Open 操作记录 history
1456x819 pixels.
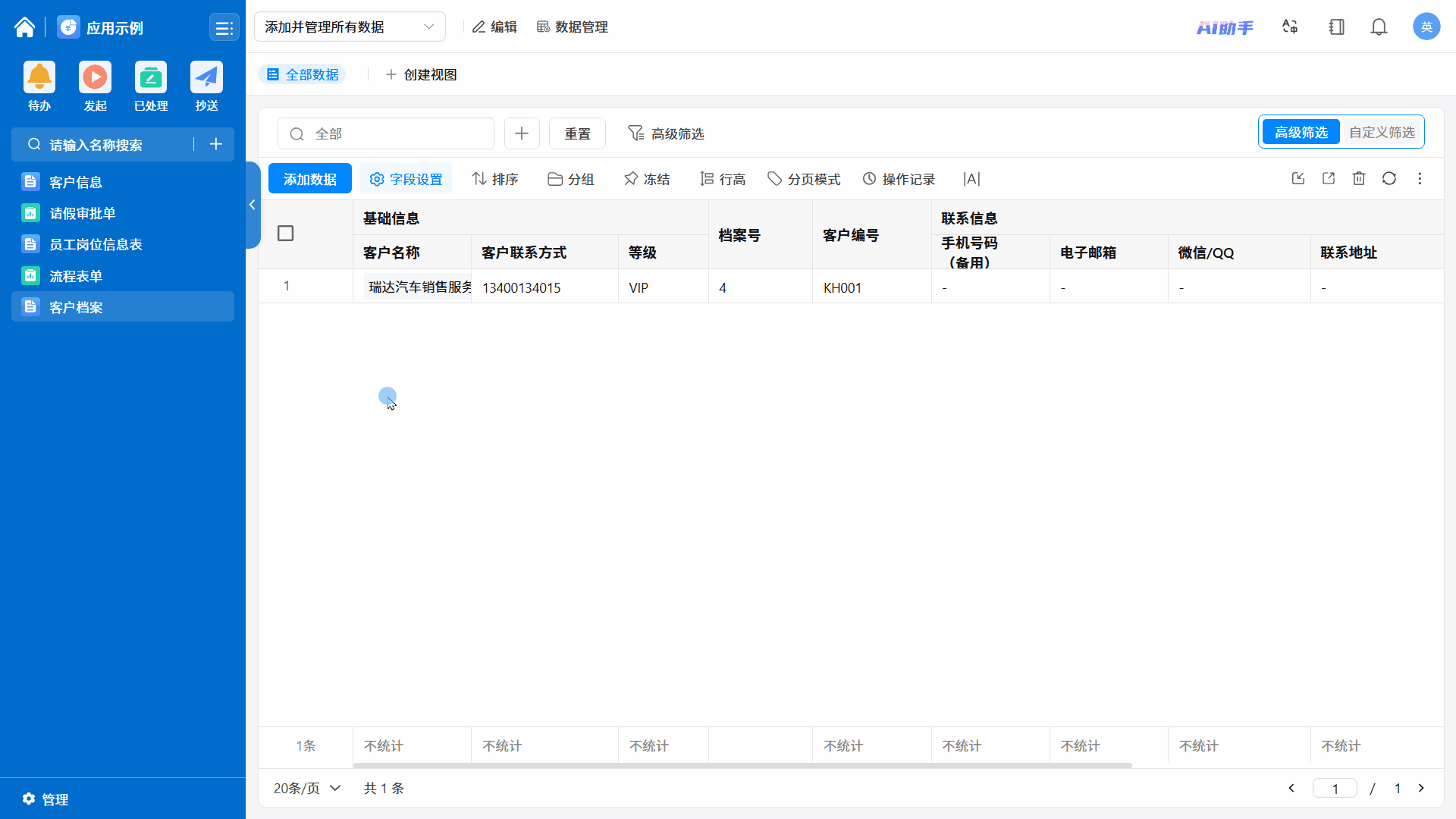pos(899,179)
